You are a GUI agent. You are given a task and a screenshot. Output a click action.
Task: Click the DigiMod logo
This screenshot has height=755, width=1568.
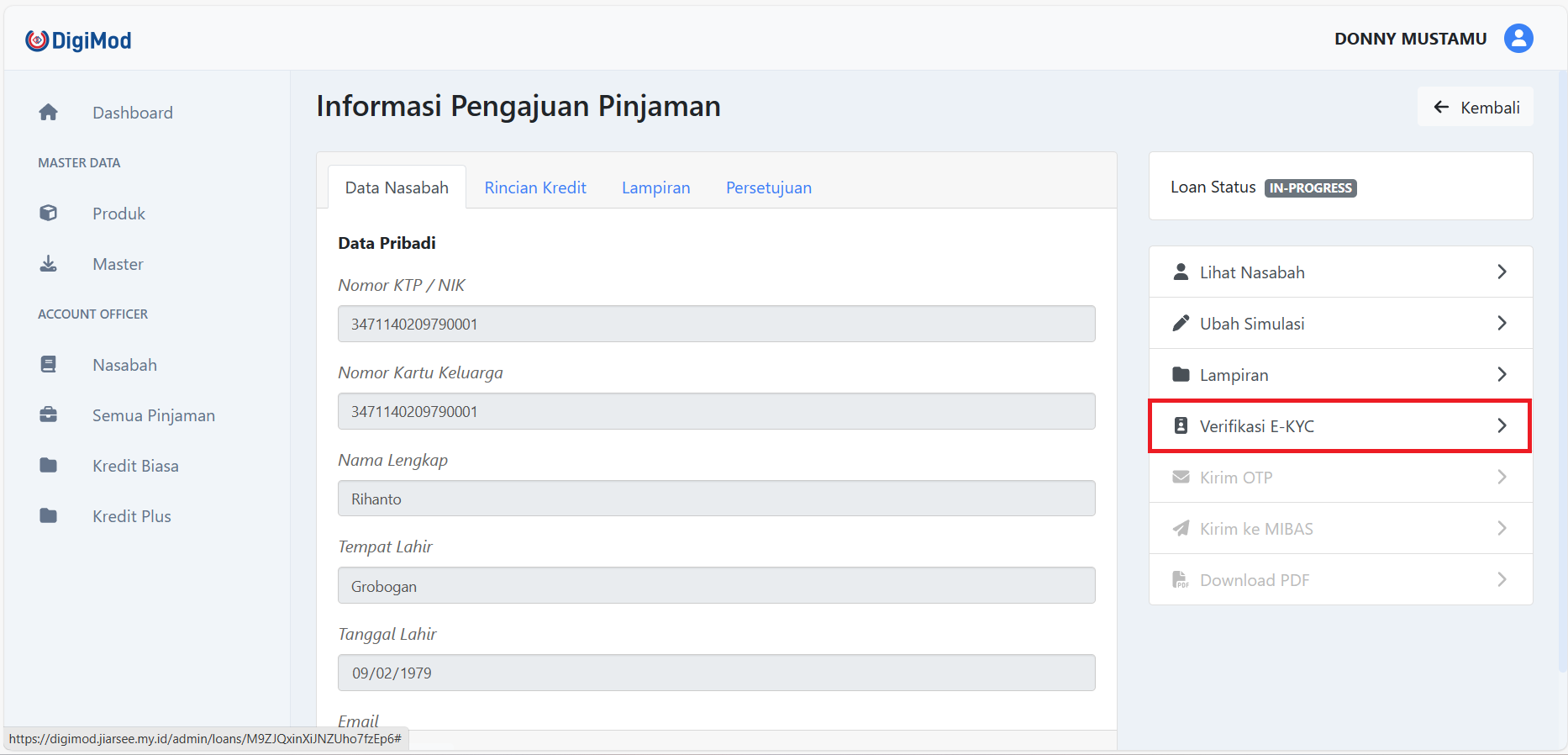click(78, 40)
